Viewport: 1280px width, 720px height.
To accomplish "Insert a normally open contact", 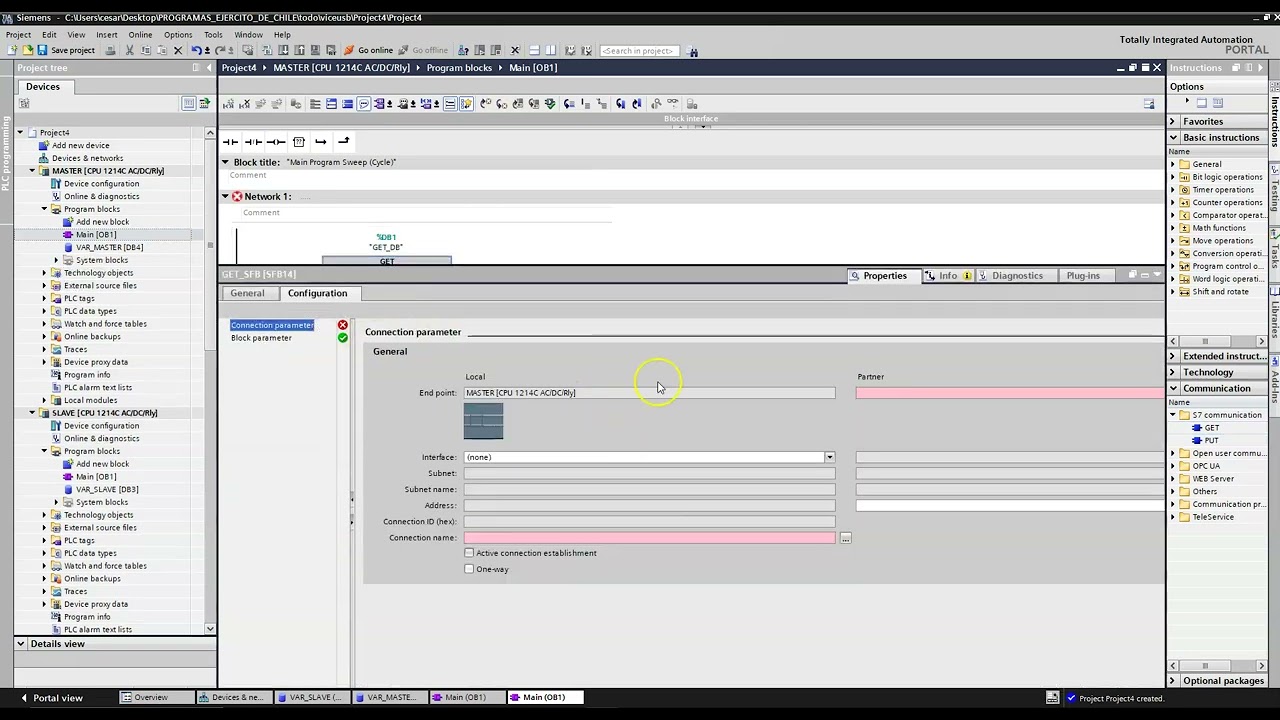I will click(230, 142).
